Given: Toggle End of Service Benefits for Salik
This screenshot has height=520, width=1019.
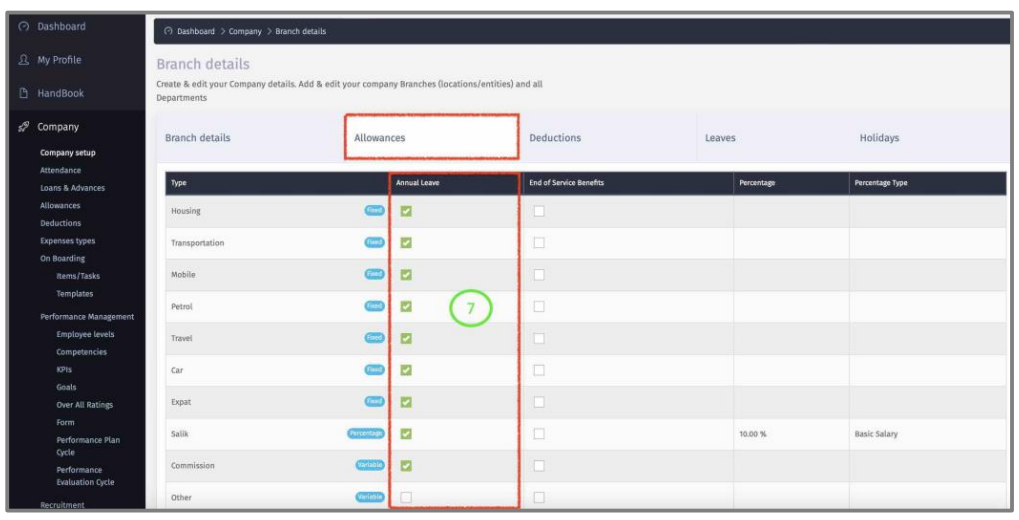Looking at the screenshot, I should pos(539,434).
